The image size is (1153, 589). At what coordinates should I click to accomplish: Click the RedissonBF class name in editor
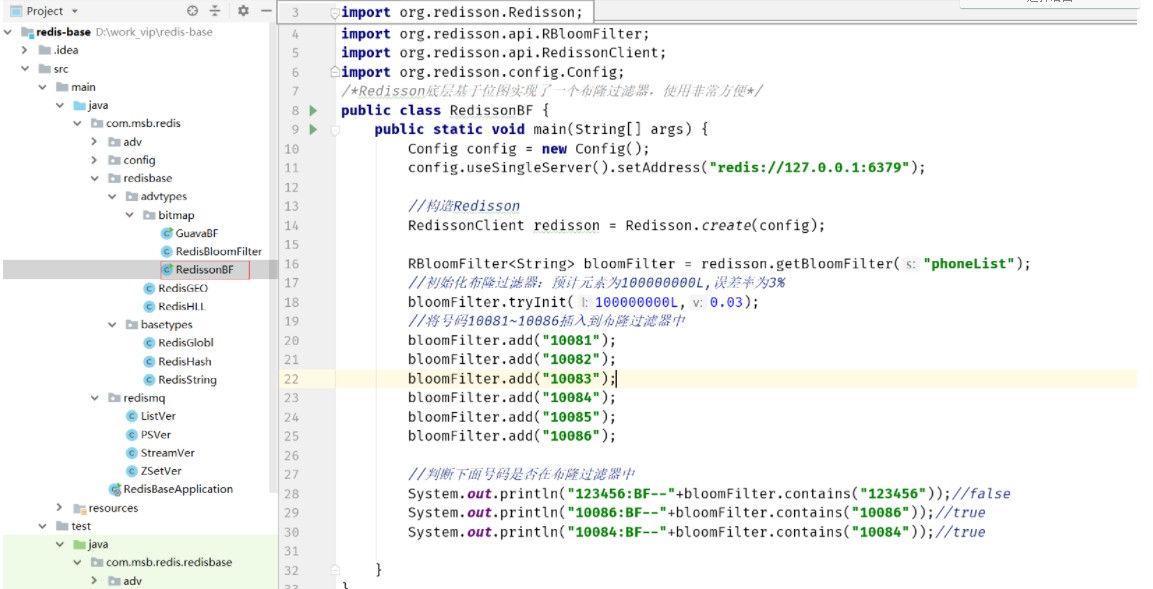coord(491,110)
